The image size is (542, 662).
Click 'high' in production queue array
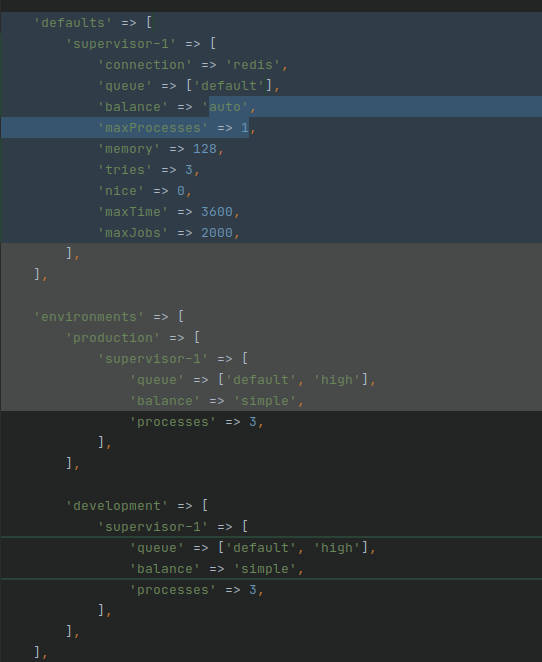(337, 380)
